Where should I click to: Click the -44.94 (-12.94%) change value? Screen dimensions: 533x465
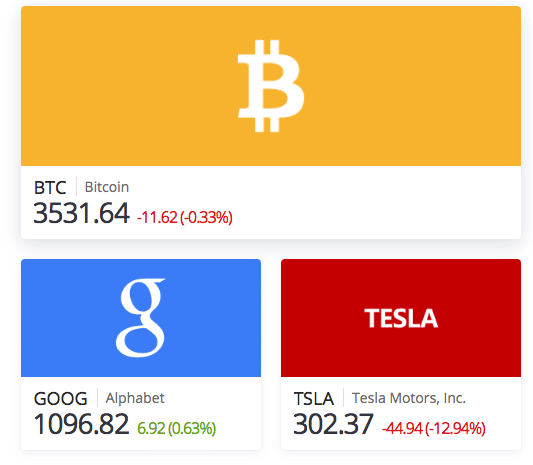[434, 428]
